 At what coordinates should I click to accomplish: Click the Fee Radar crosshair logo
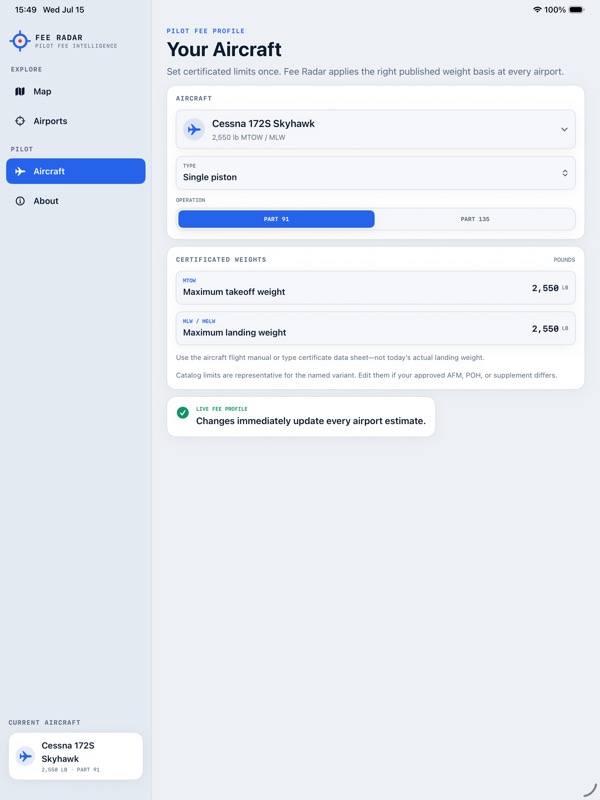pos(20,41)
